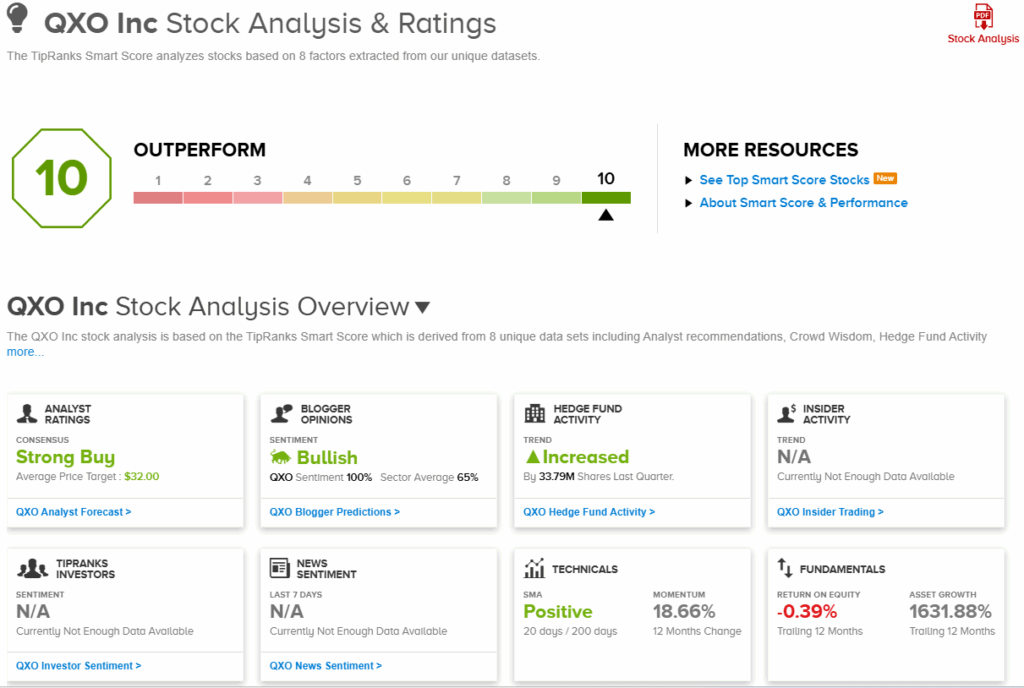This screenshot has height=688, width=1024.
Task: Open QXO News Sentiment link
Action: (x=326, y=666)
